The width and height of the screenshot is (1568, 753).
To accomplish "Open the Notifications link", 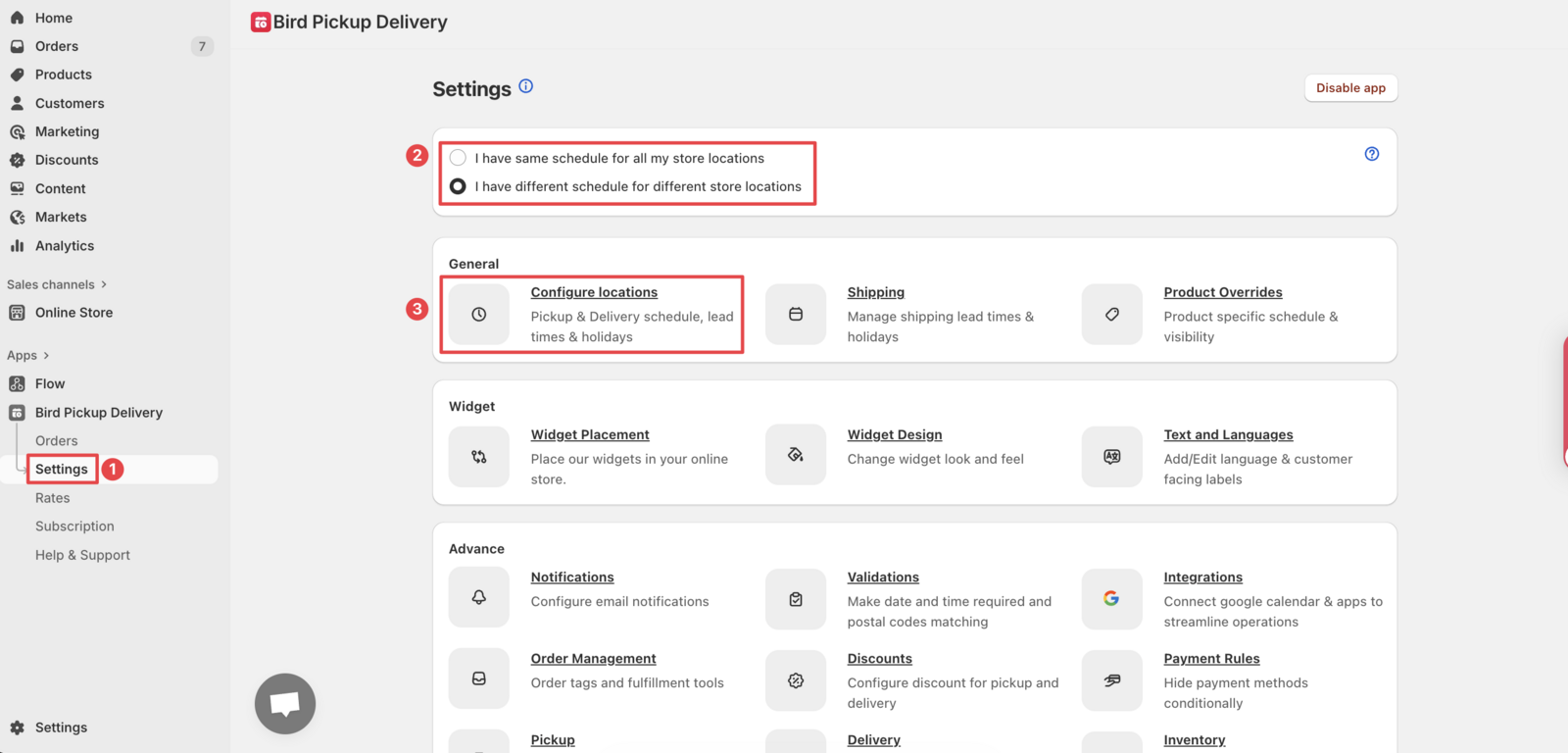I will pyautogui.click(x=572, y=577).
